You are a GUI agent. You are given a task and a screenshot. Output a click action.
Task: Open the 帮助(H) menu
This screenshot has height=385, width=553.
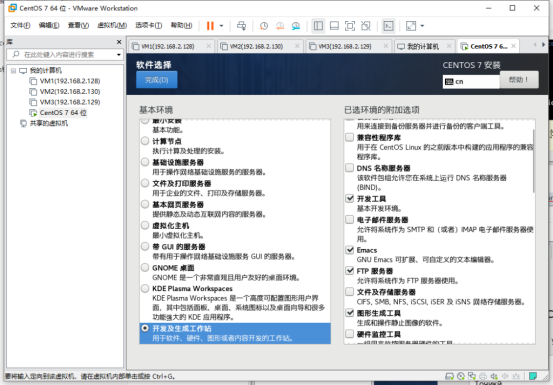point(181,25)
